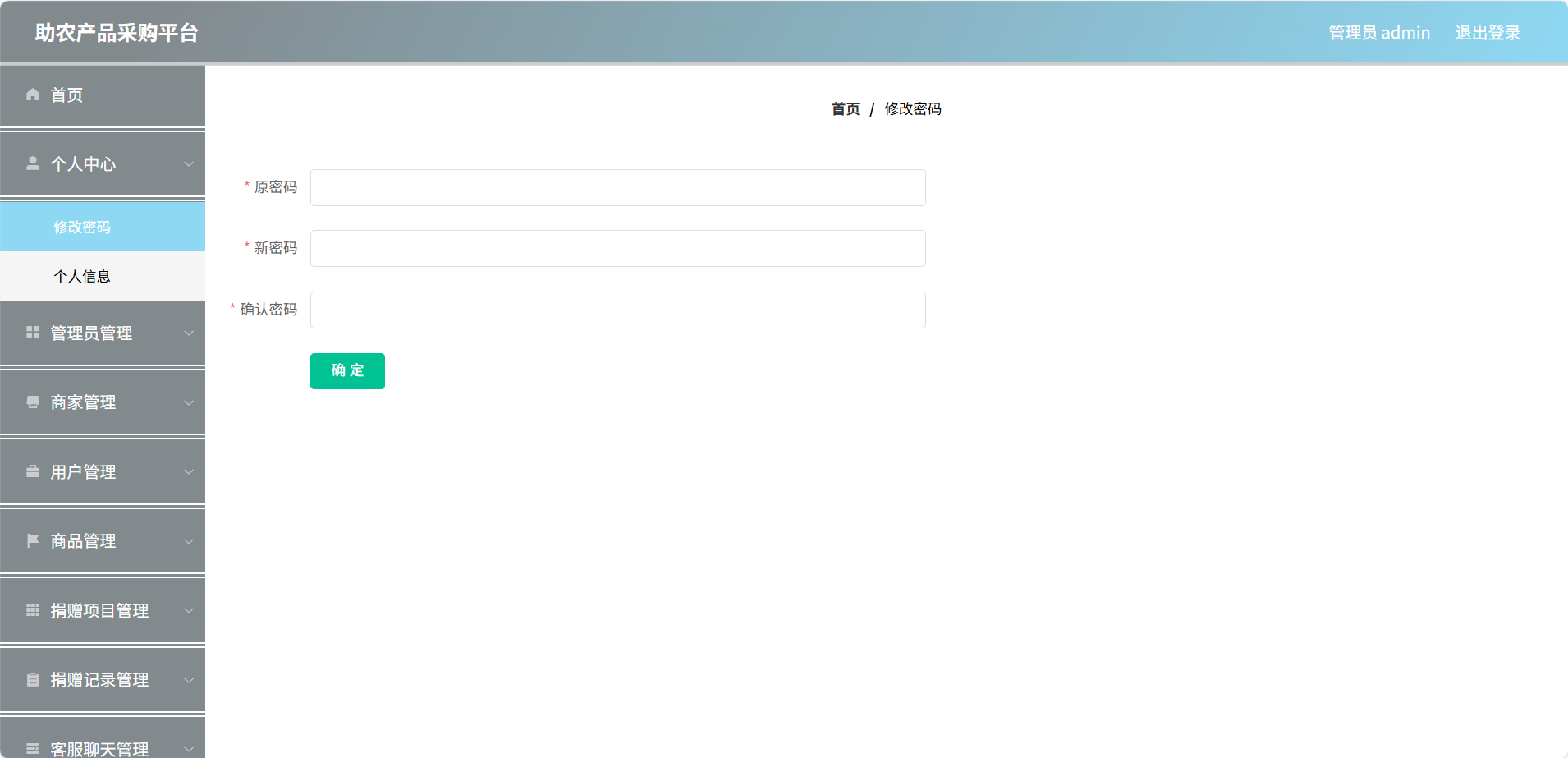Open the 捐赠记录管理 menu label
Screen dimensions: 1568x758
click(x=99, y=679)
